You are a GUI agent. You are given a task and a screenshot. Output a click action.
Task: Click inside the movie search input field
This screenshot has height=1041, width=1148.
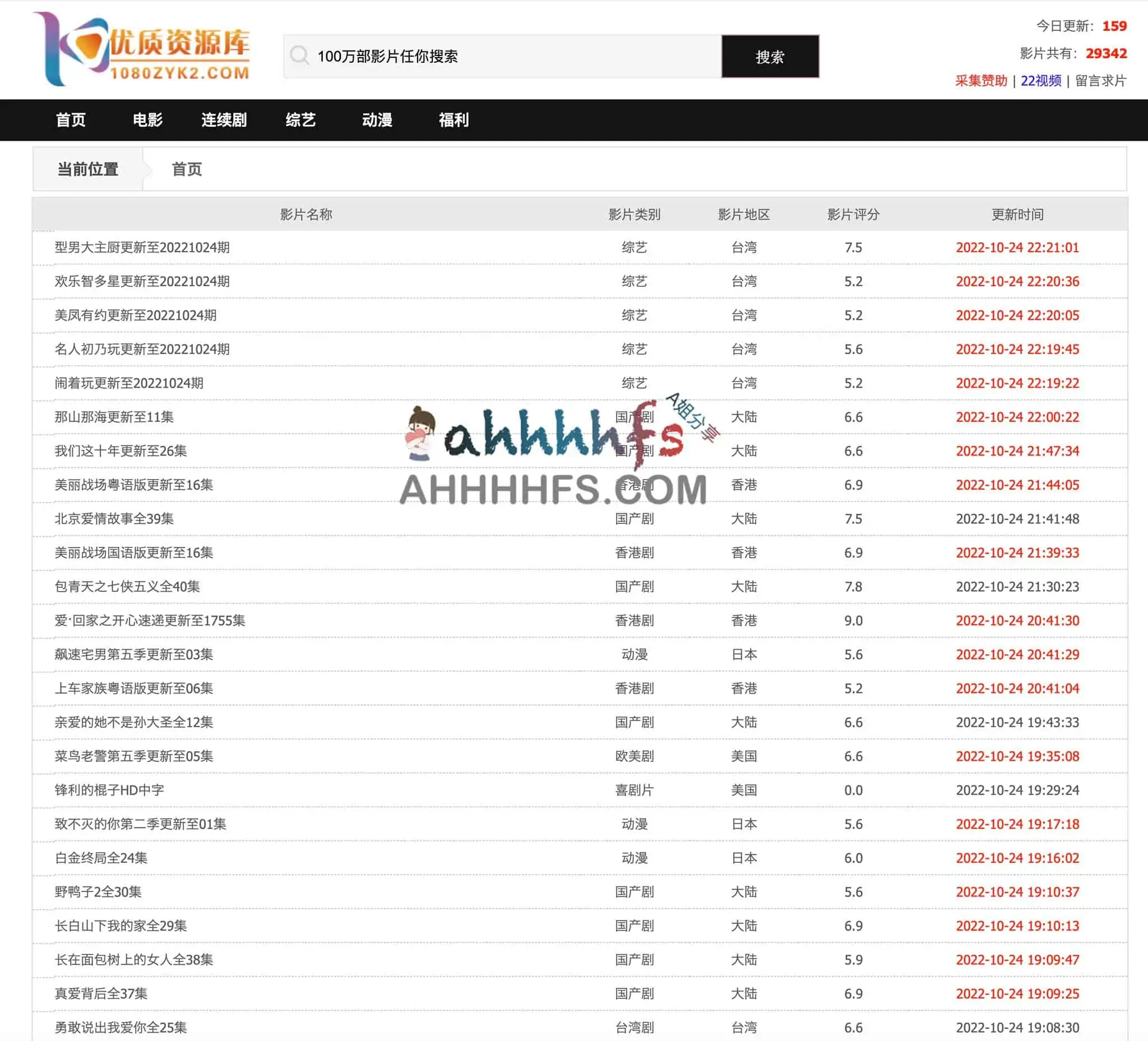(512, 56)
